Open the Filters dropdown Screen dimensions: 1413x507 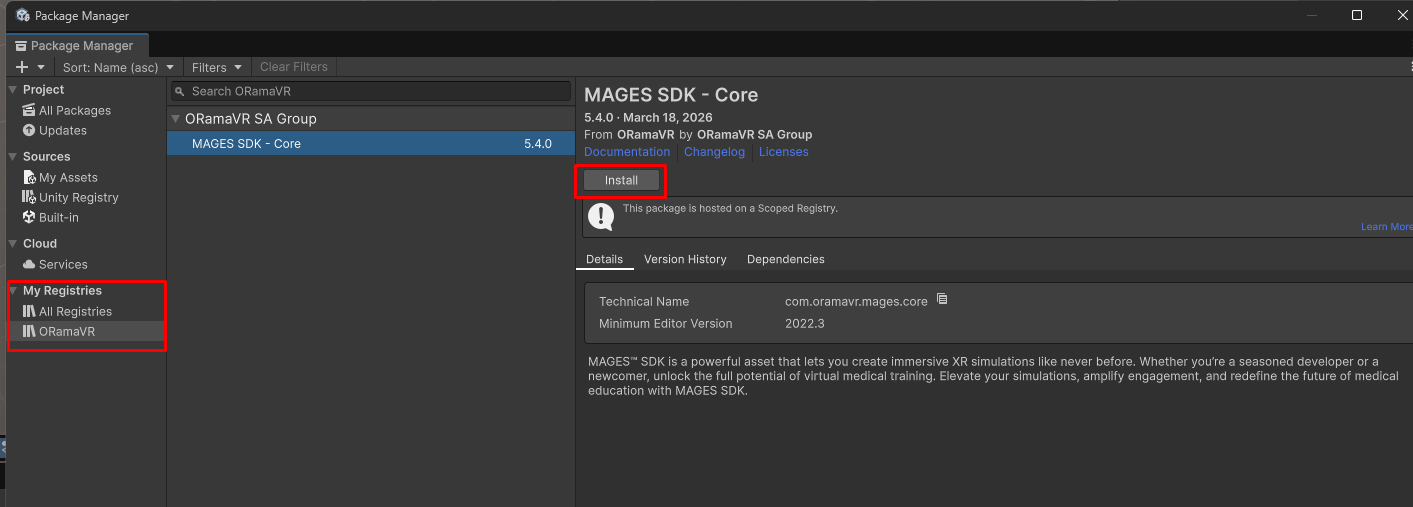point(217,67)
